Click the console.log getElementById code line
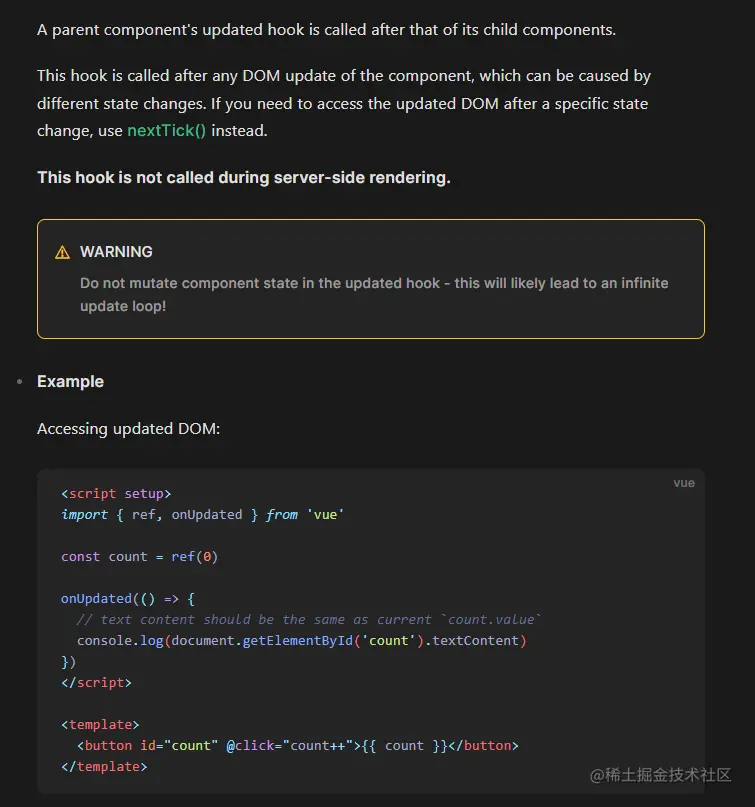 302,641
